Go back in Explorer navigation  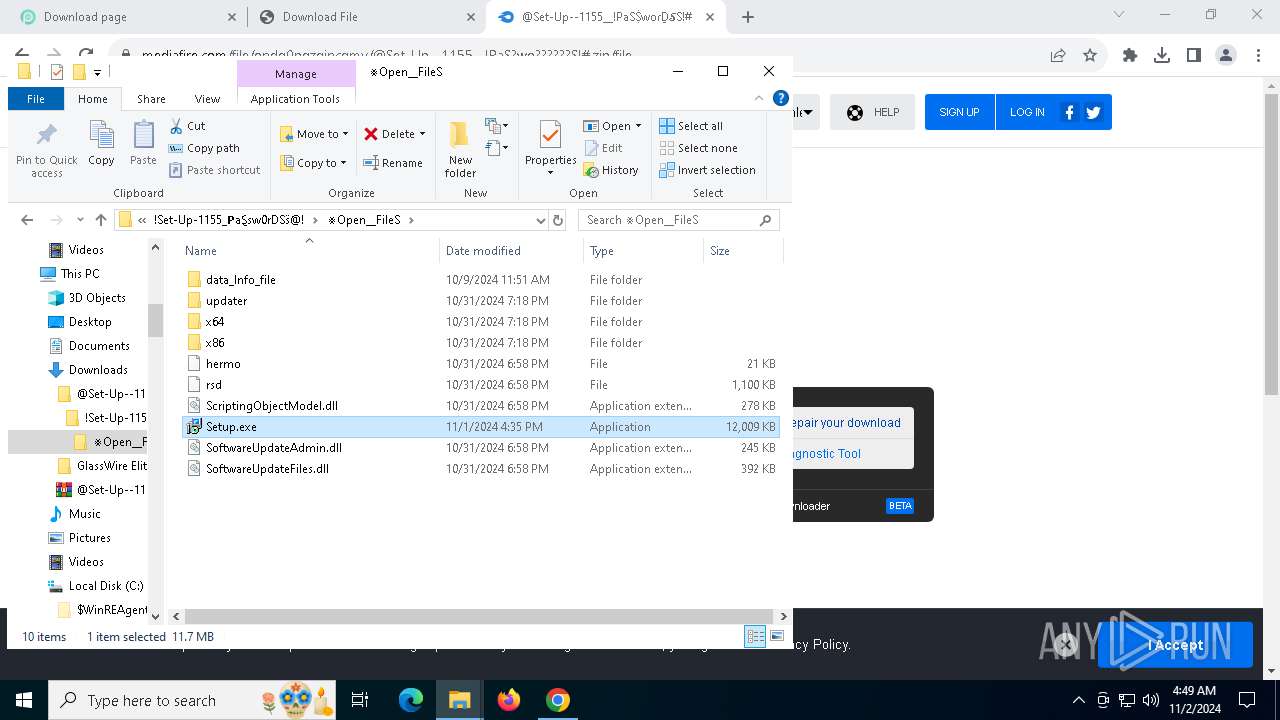tap(27, 220)
